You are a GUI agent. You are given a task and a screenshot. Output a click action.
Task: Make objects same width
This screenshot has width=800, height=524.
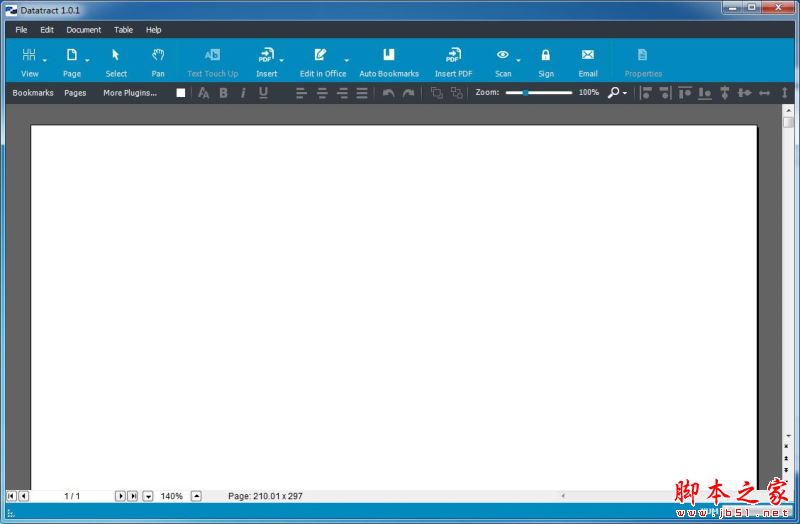coord(764,93)
